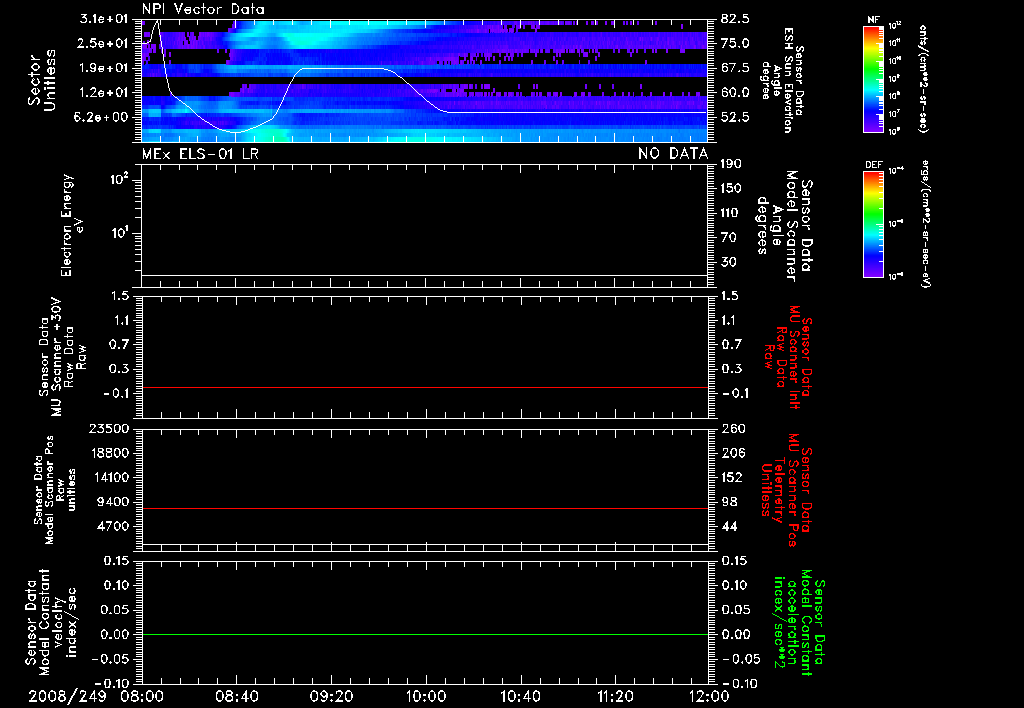1024x708 pixels.
Task: Click the 'ESH Sun Elevation Angle' axis label
Action: pyautogui.click(x=782, y=80)
